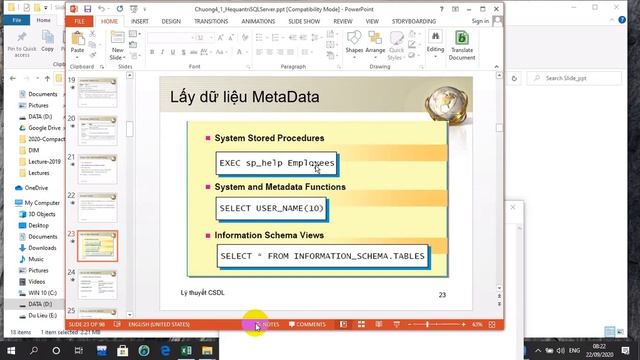Viewport: 640px width, 360px height.
Task: Collapse the ribbon with the chevron
Action: [x=496, y=67]
